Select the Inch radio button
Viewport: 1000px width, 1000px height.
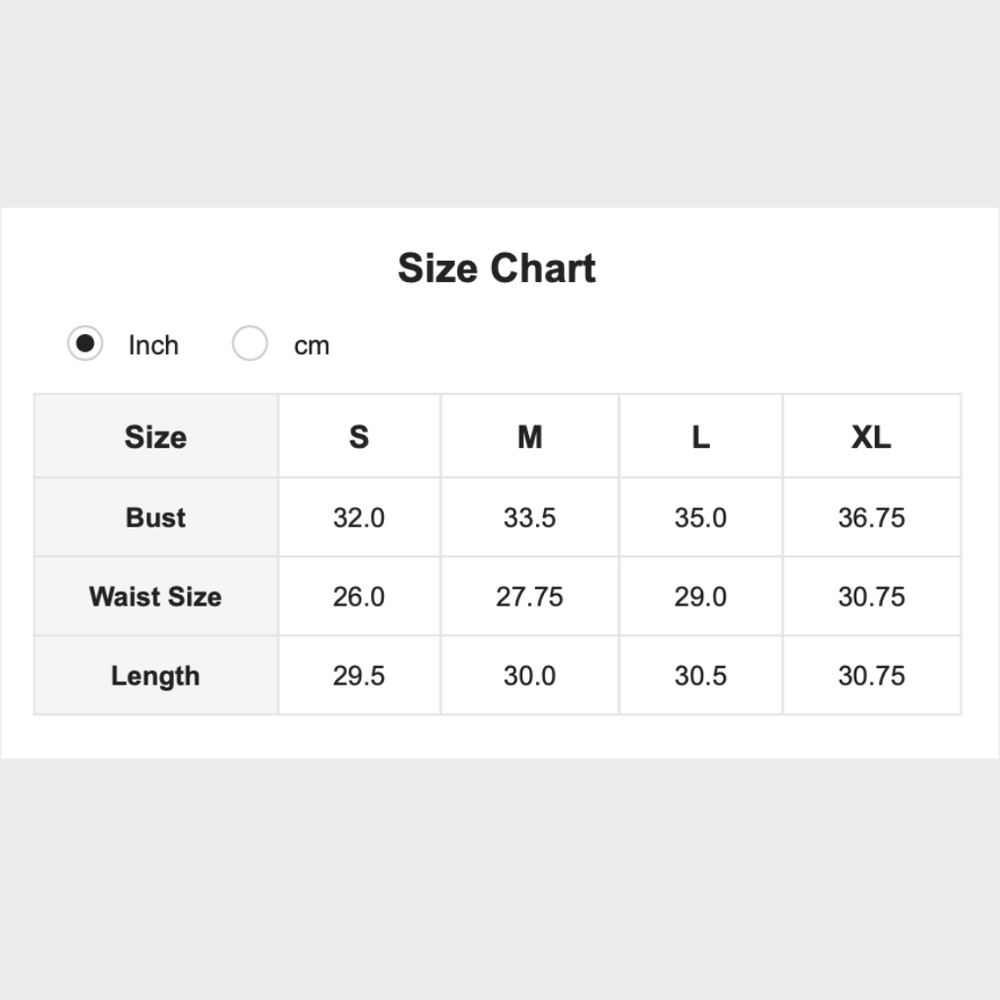[85, 344]
